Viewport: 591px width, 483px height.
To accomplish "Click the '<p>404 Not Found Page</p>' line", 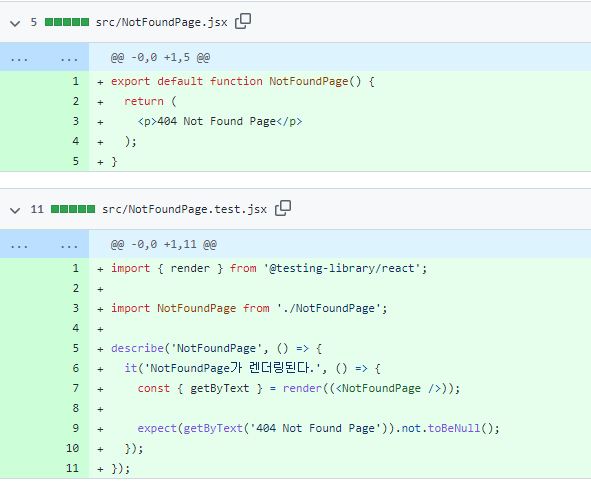I will click(x=220, y=121).
